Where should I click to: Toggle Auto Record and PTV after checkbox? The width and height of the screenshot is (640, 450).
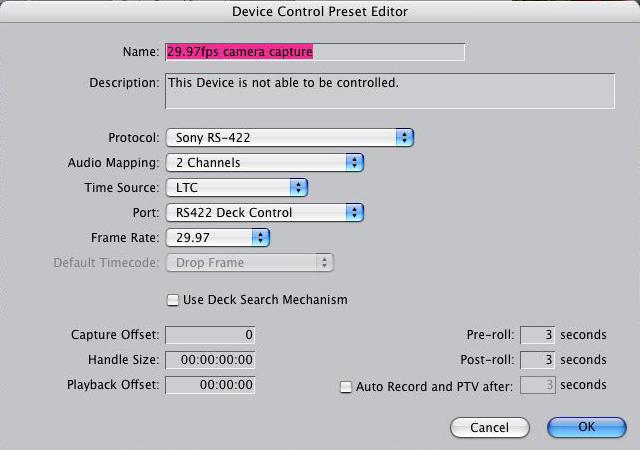point(346,387)
